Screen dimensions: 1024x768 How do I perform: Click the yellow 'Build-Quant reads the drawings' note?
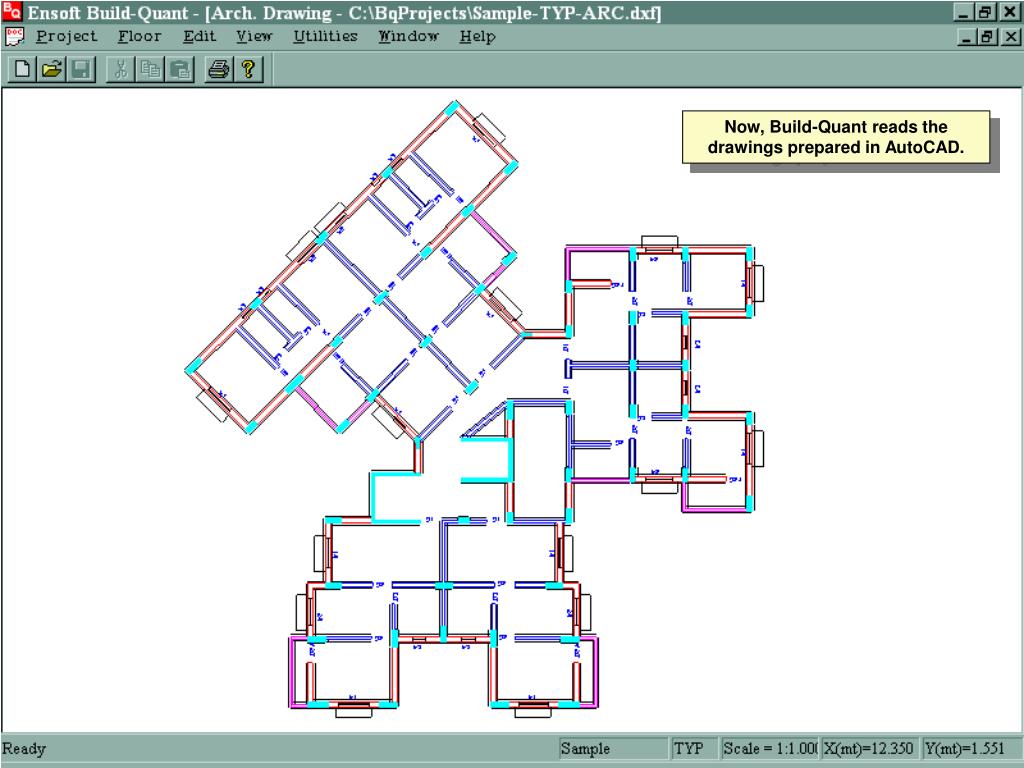[836, 136]
